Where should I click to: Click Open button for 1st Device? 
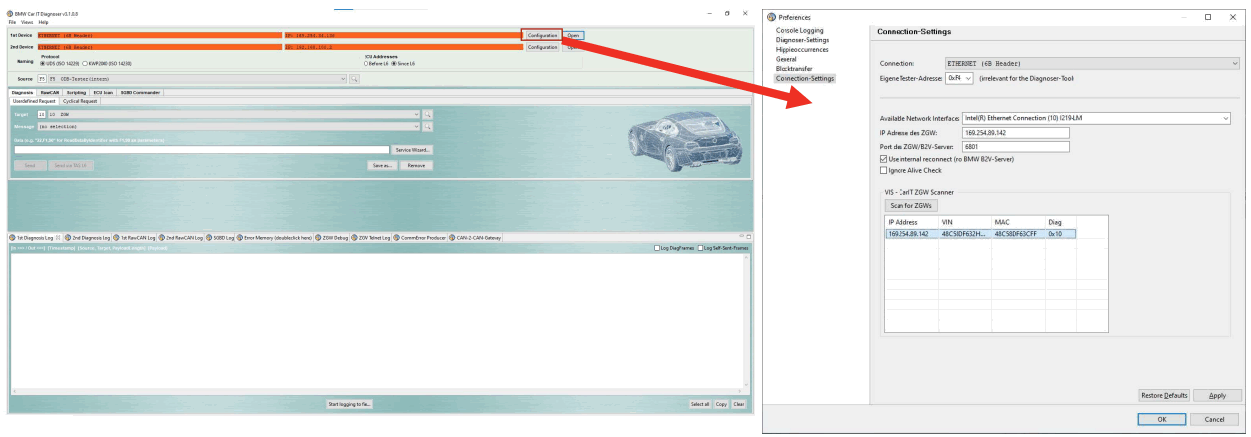click(x=573, y=35)
